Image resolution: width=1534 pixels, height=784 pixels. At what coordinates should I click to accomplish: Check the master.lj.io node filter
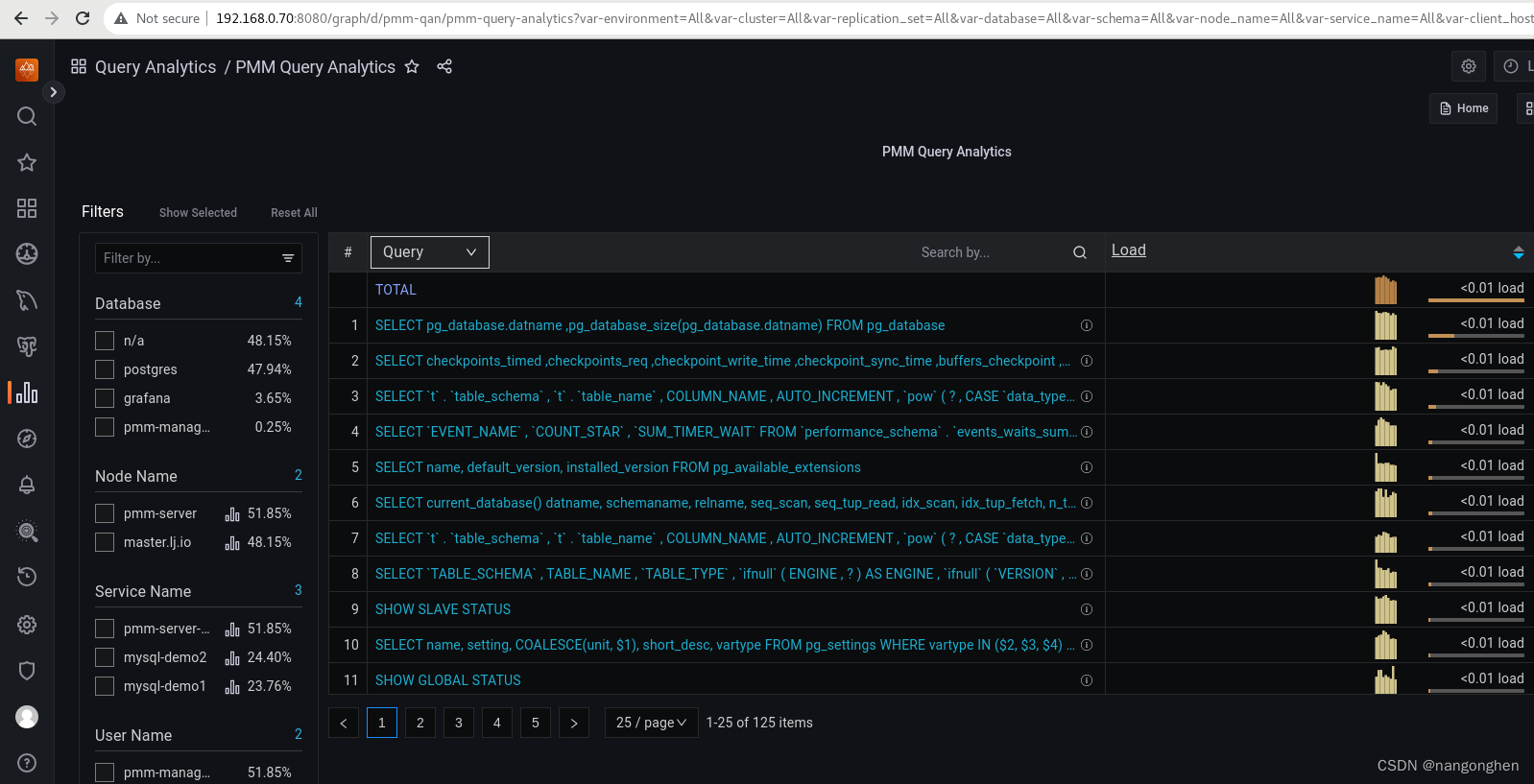pyautogui.click(x=105, y=542)
